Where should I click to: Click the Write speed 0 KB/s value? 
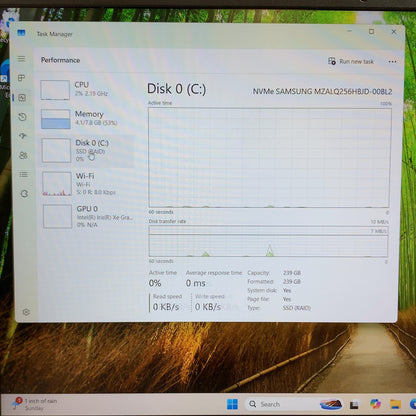[208, 307]
